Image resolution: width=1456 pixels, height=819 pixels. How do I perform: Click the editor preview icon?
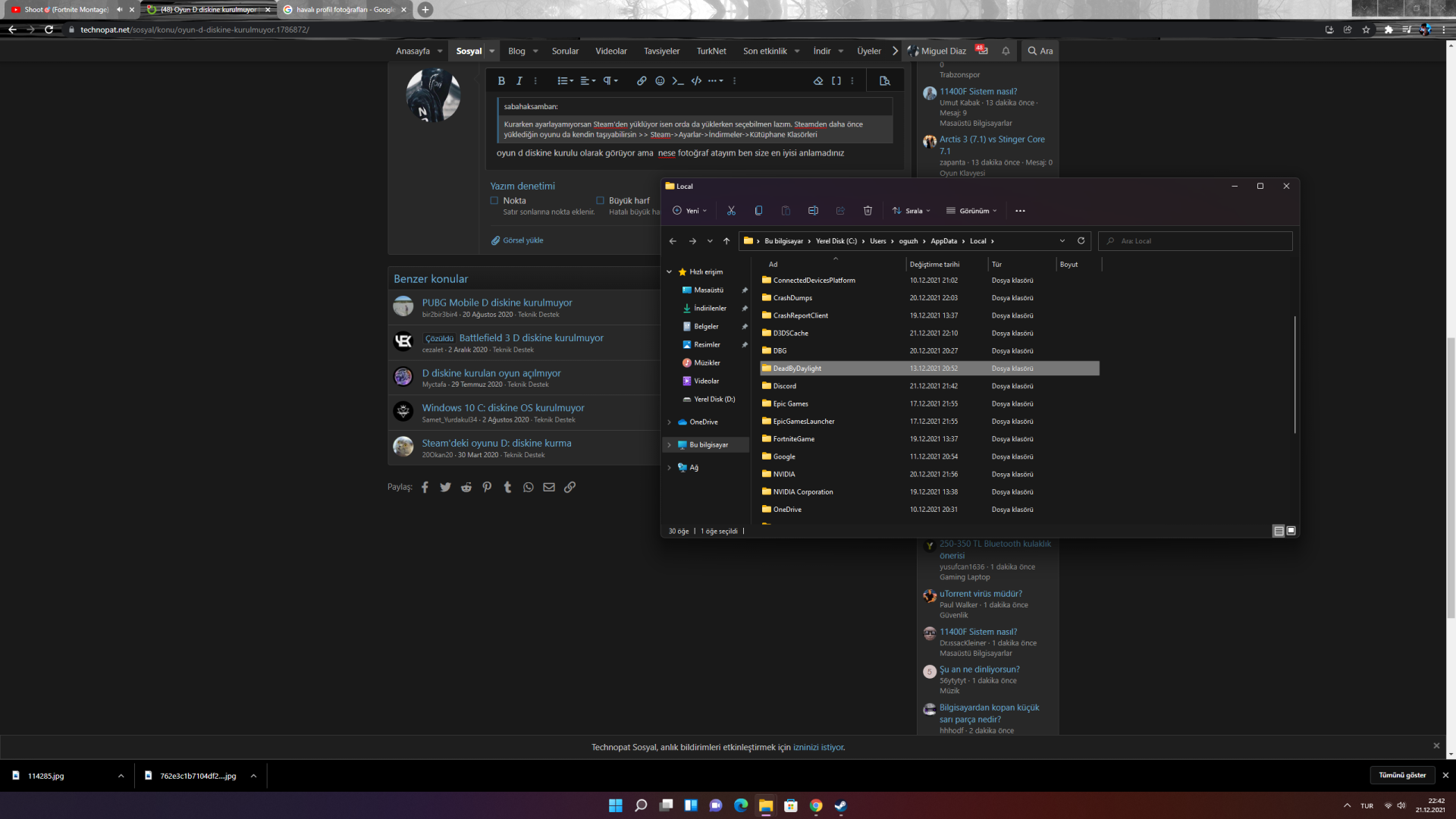point(884,80)
